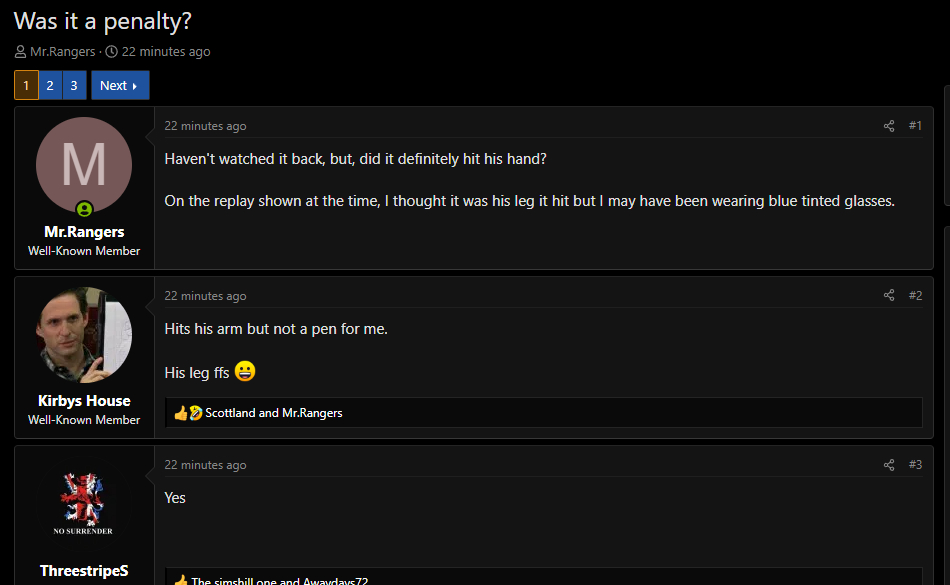Open Kirbys House avatar image

(x=84, y=335)
